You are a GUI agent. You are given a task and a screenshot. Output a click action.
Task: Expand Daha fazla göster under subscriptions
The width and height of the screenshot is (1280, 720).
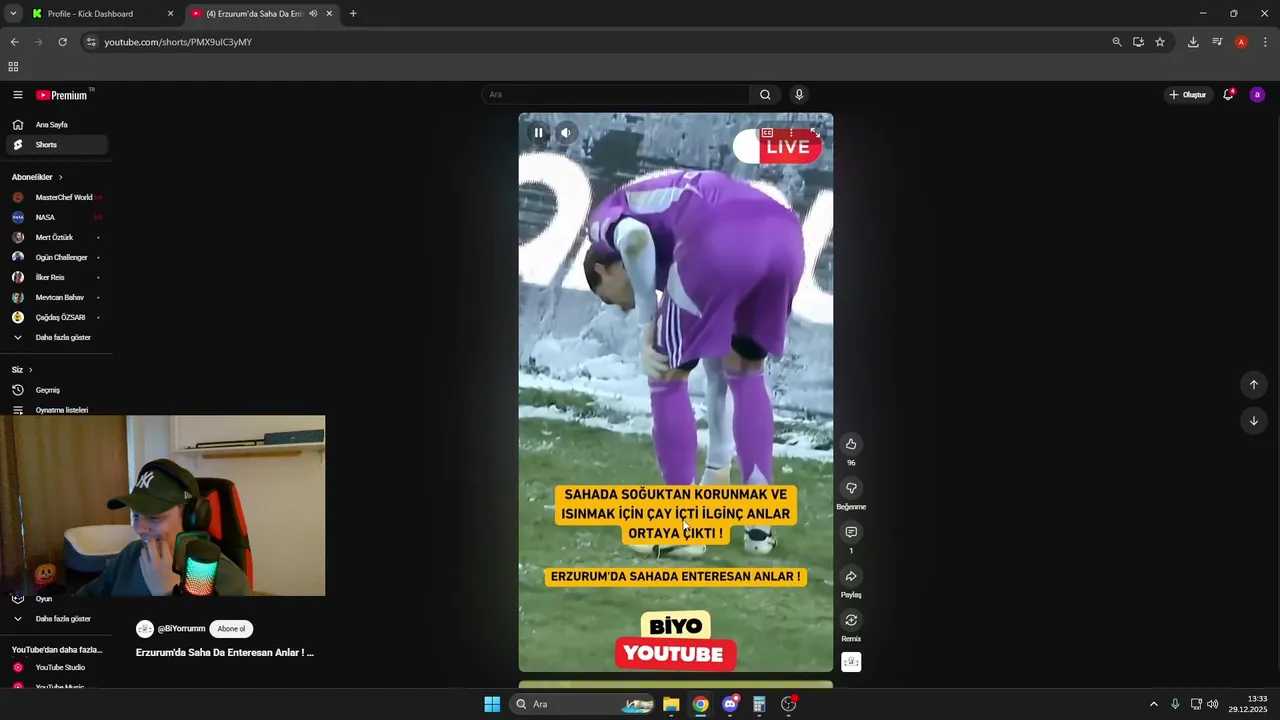(x=56, y=337)
